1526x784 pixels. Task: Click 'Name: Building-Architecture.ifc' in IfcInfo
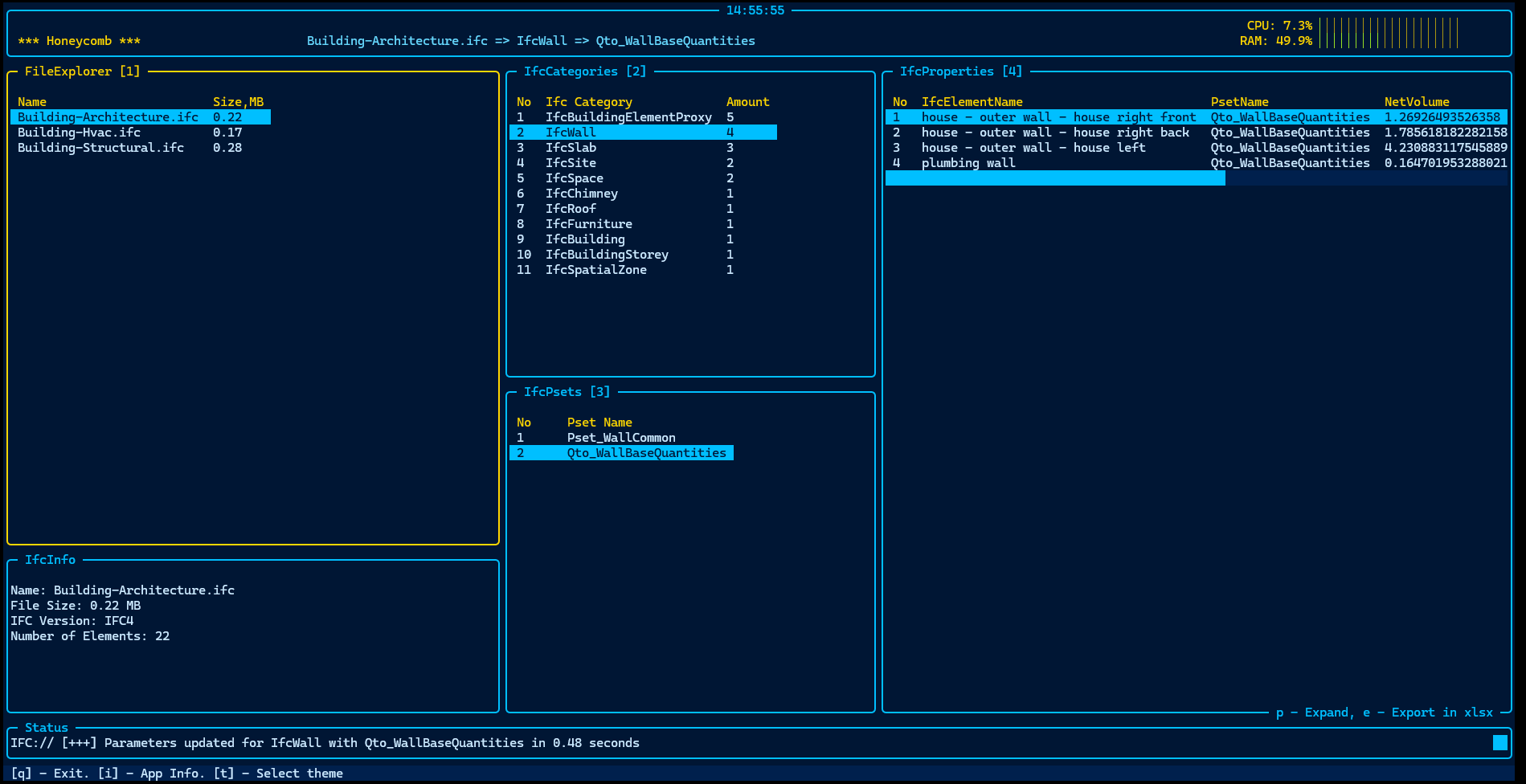122,590
